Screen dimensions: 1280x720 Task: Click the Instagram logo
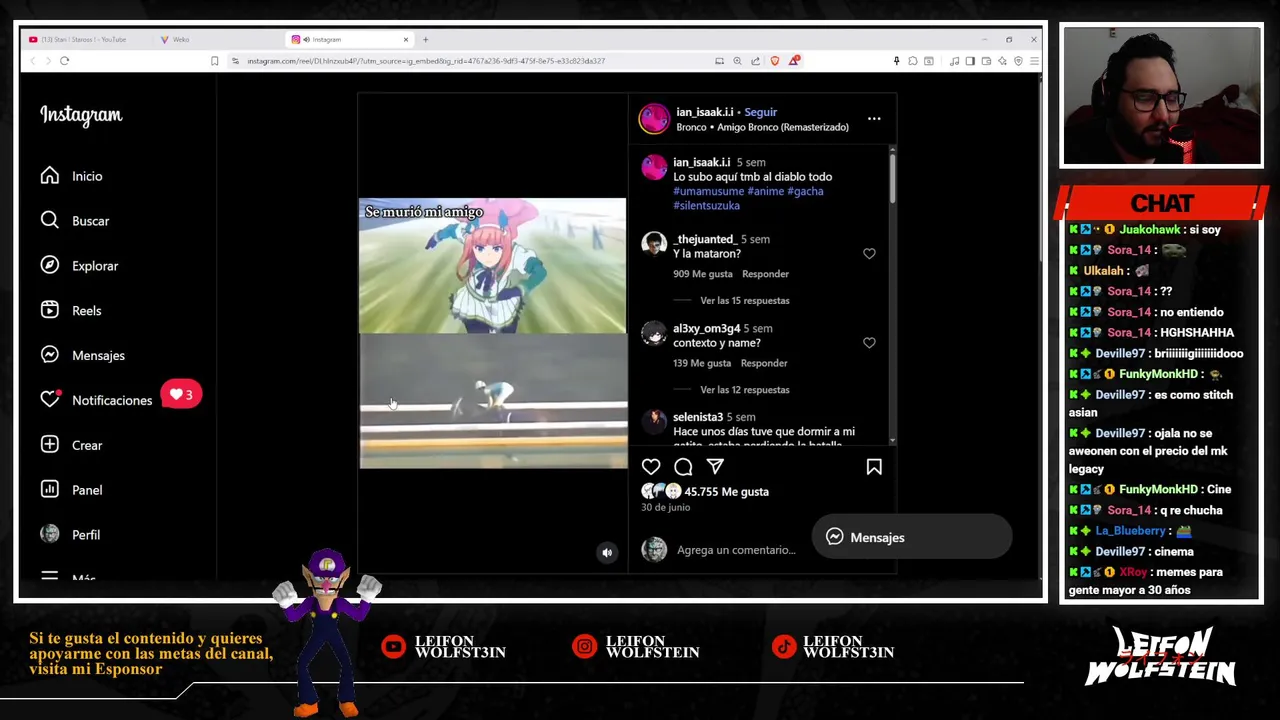[81, 116]
